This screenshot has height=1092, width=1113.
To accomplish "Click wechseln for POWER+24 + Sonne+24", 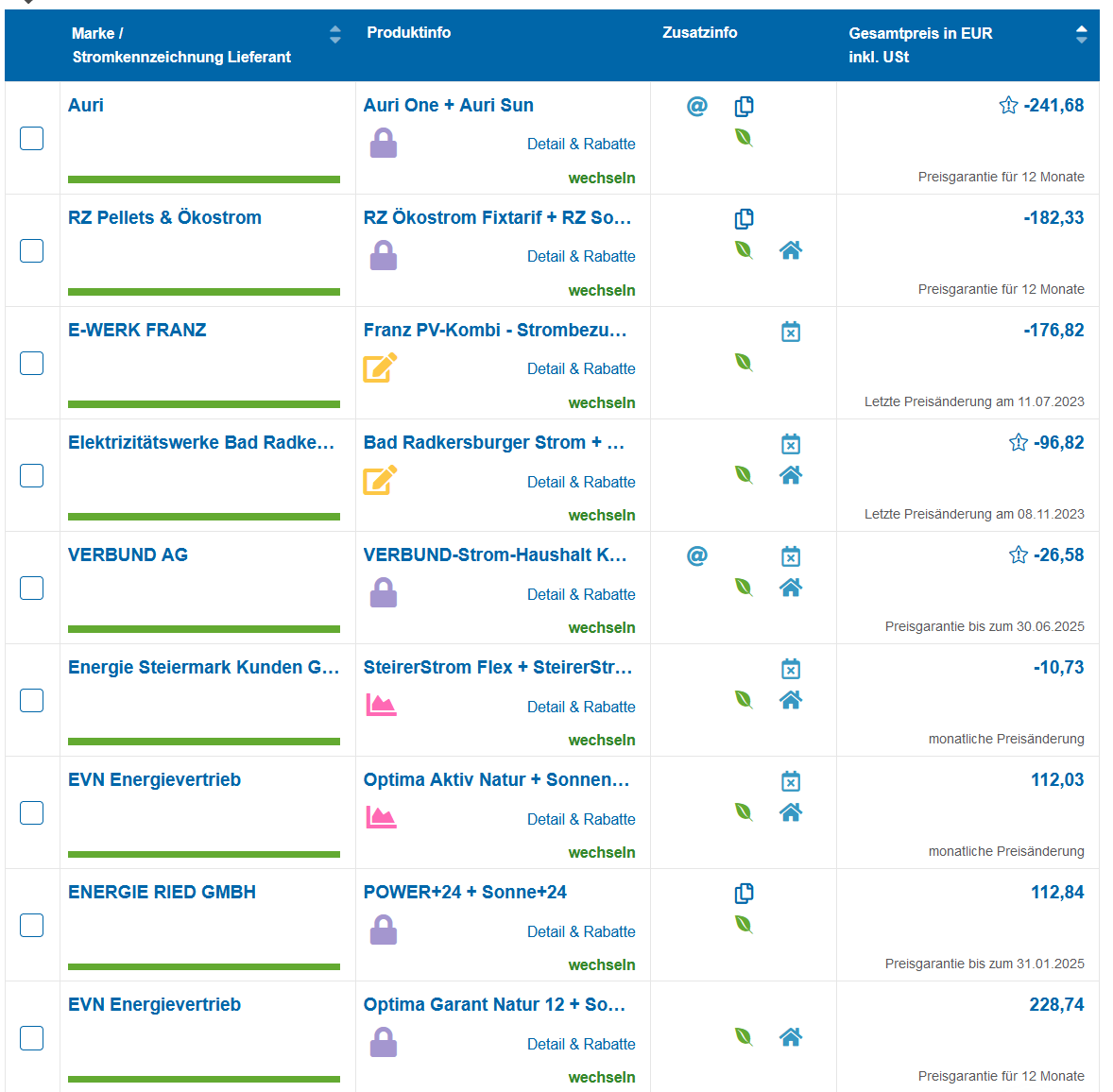I will coord(601,965).
